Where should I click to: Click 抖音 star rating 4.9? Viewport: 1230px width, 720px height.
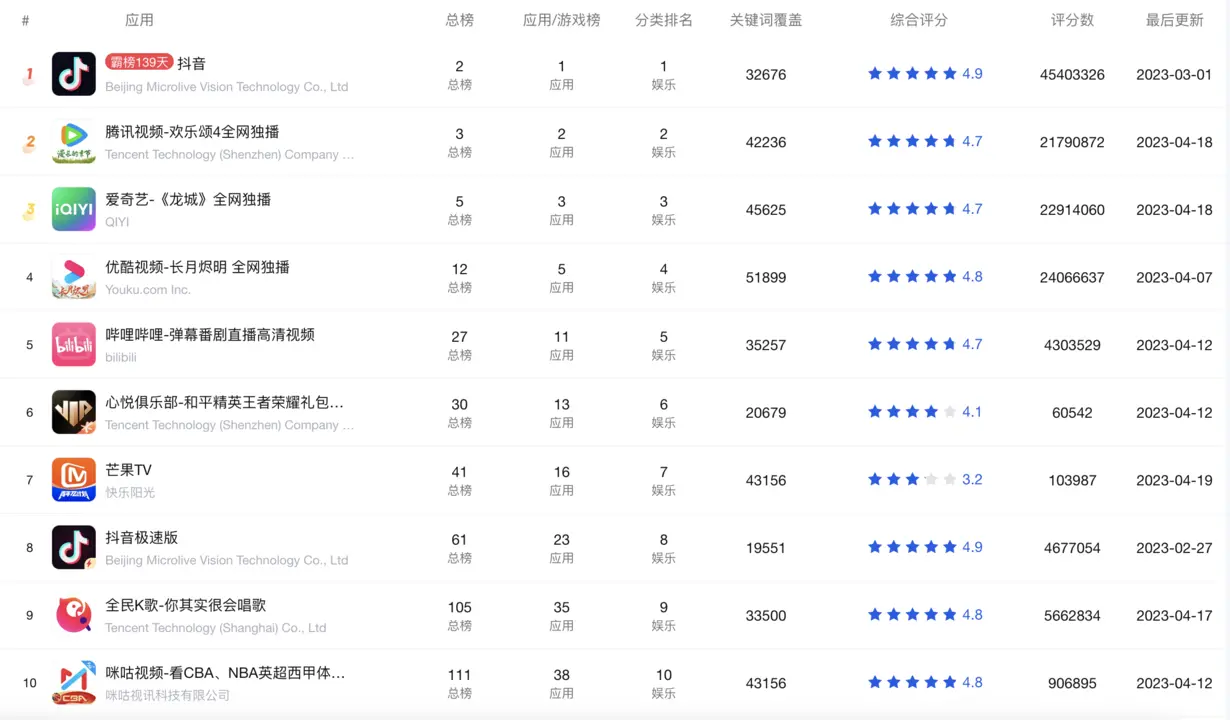[x=925, y=74]
